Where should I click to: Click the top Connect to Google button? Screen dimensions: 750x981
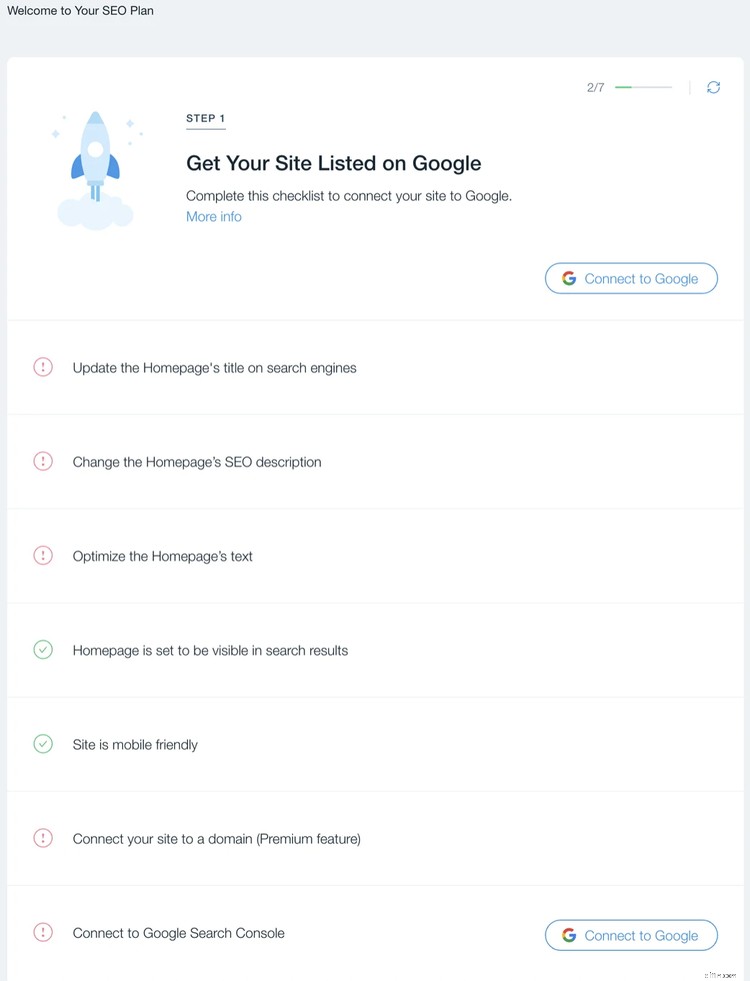(631, 278)
